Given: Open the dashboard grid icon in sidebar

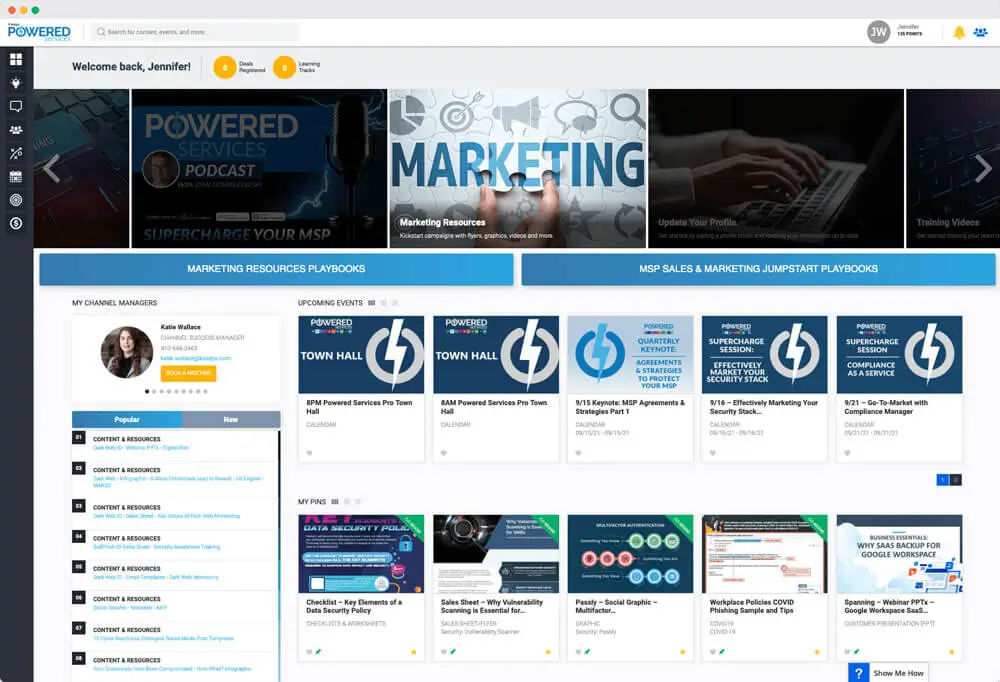Looking at the screenshot, I should [x=16, y=60].
